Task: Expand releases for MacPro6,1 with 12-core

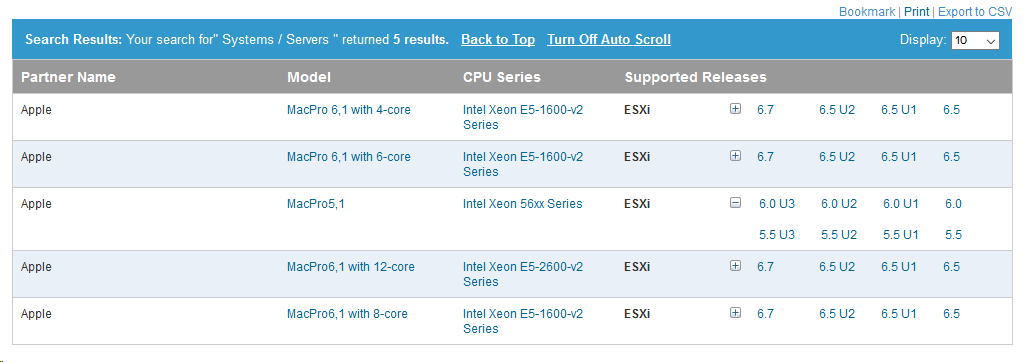Action: (x=735, y=266)
